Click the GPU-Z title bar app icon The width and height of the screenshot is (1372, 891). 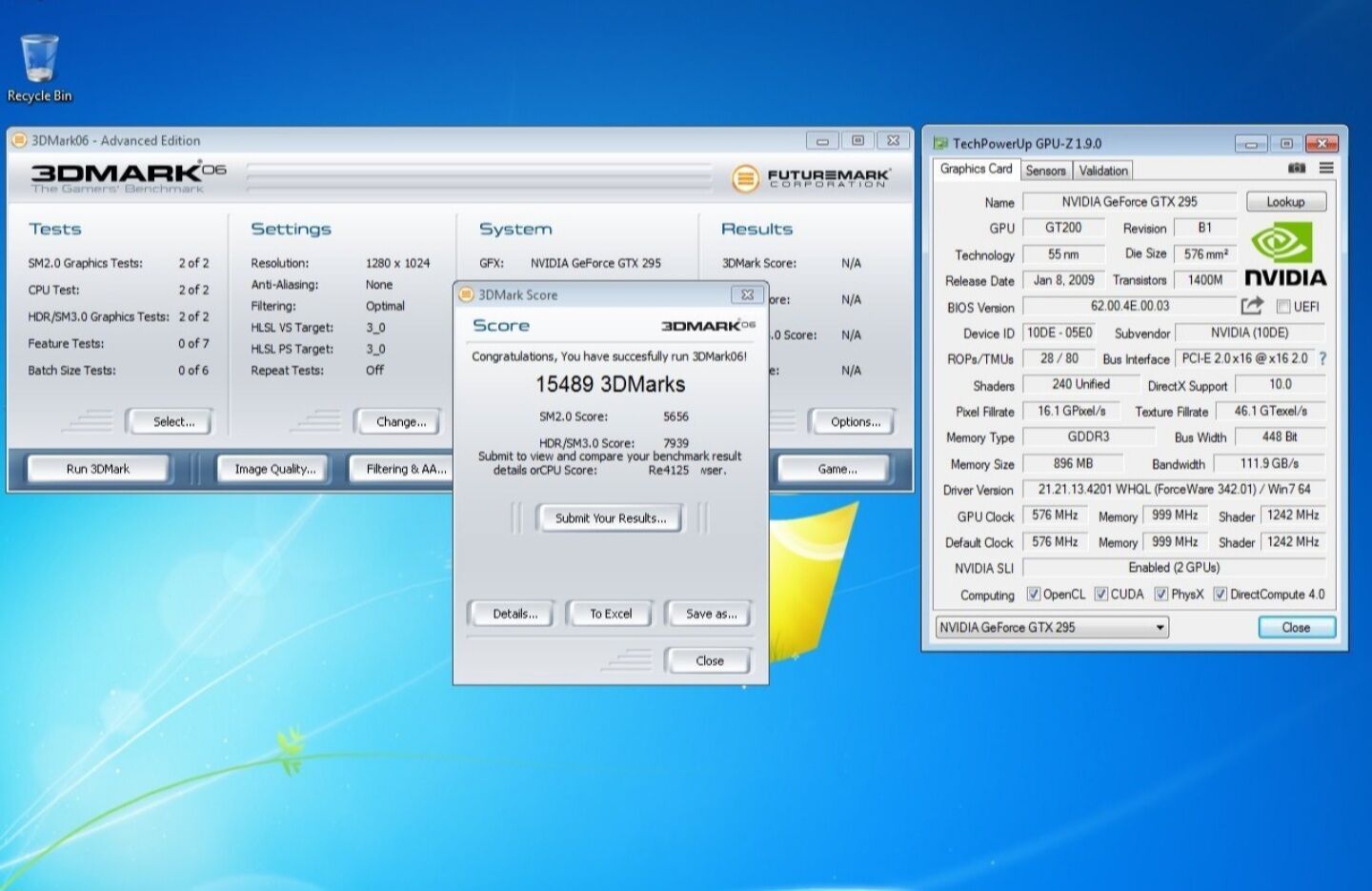[x=940, y=144]
